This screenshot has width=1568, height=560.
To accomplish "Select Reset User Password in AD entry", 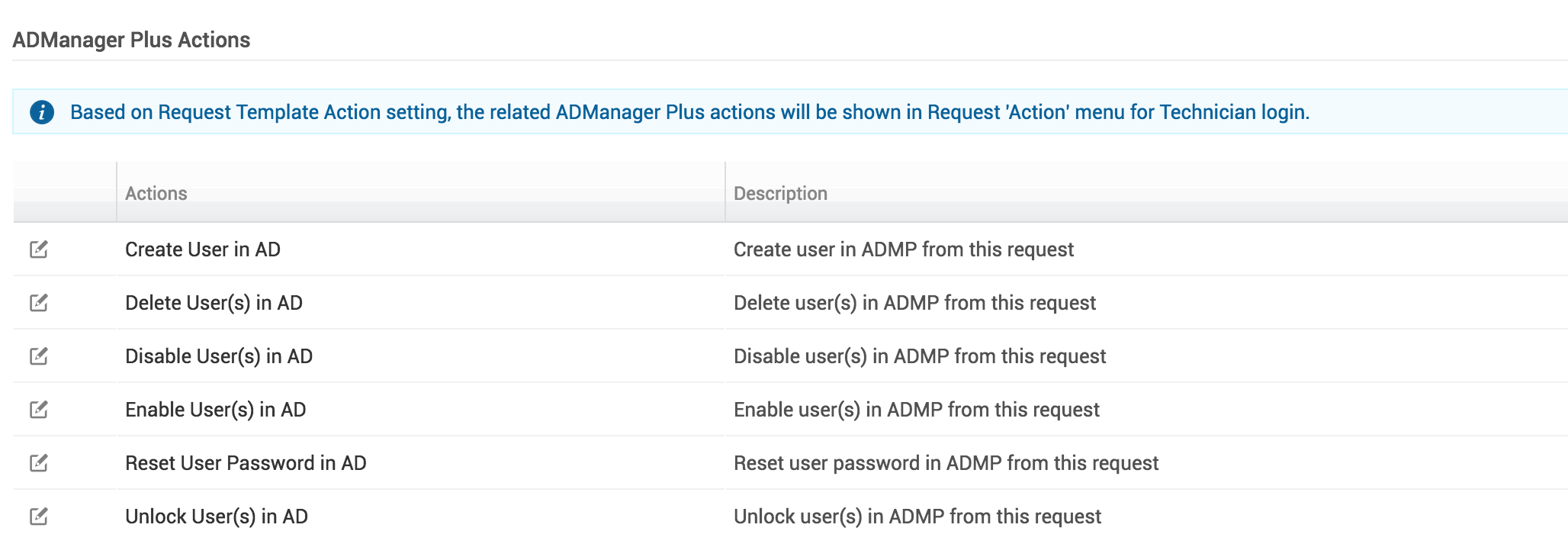I will (x=246, y=463).
